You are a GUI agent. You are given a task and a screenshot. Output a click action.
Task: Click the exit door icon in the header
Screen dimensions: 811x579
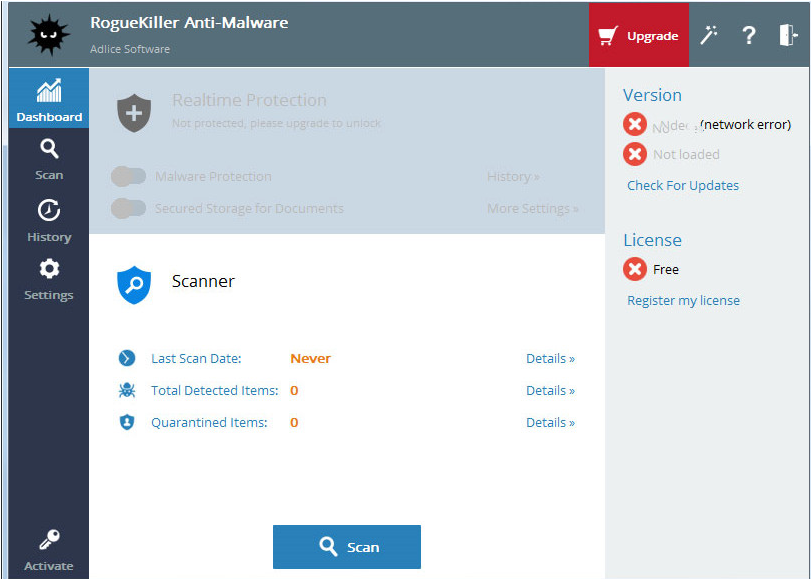[x=788, y=35]
